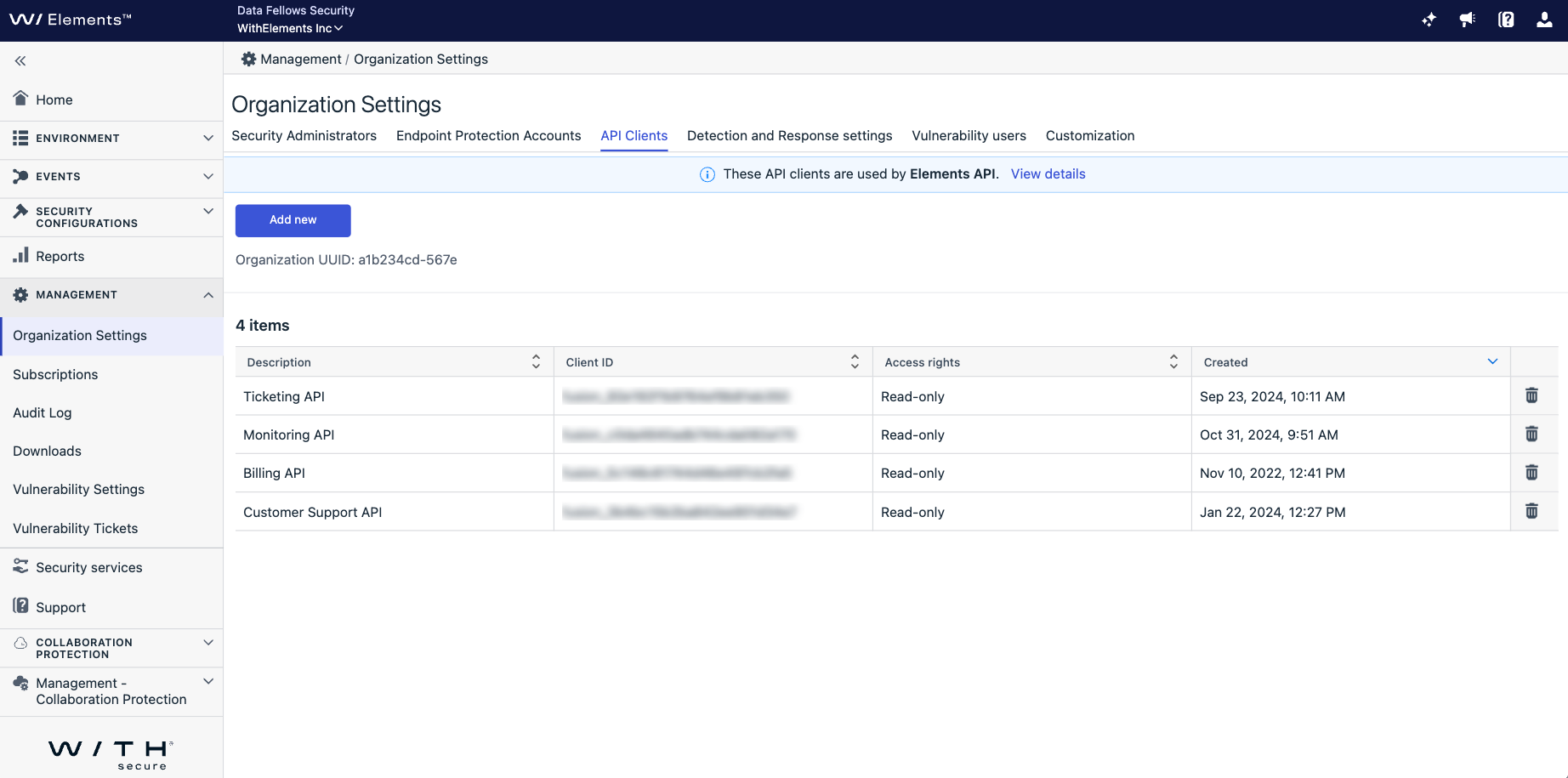
Task: Sort table by Created column
Action: 1491,361
